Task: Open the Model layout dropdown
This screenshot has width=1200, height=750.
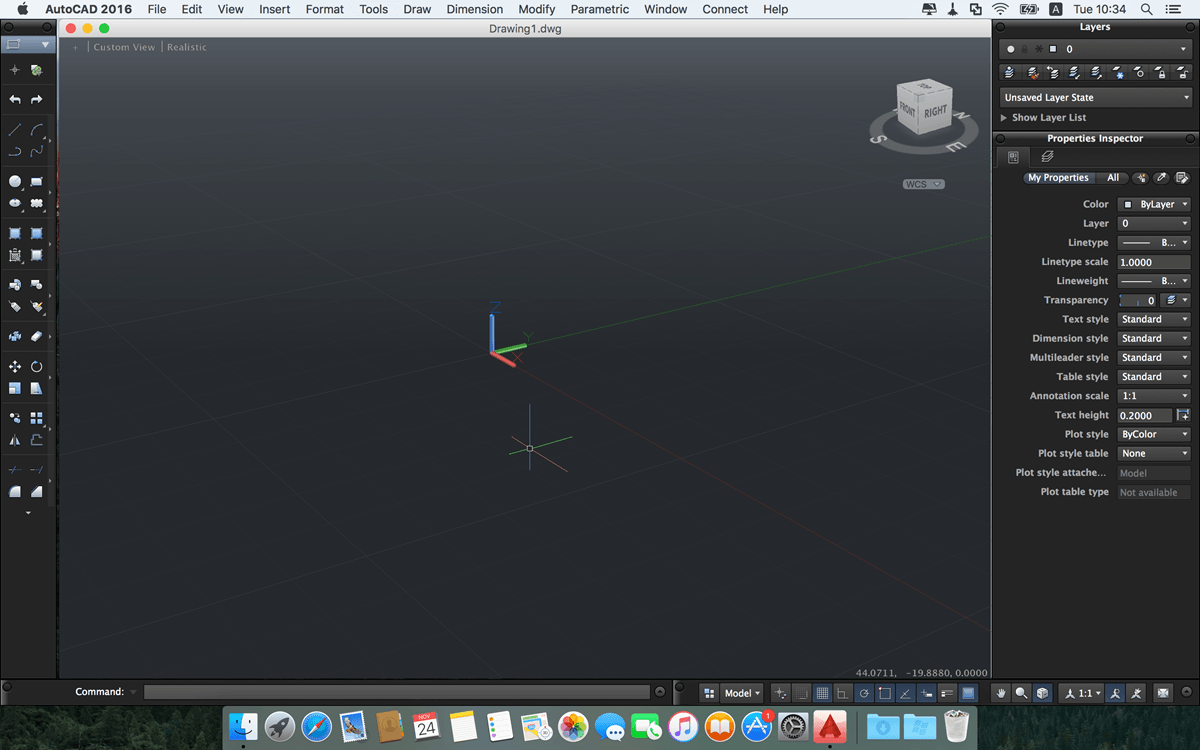Action: pos(742,693)
